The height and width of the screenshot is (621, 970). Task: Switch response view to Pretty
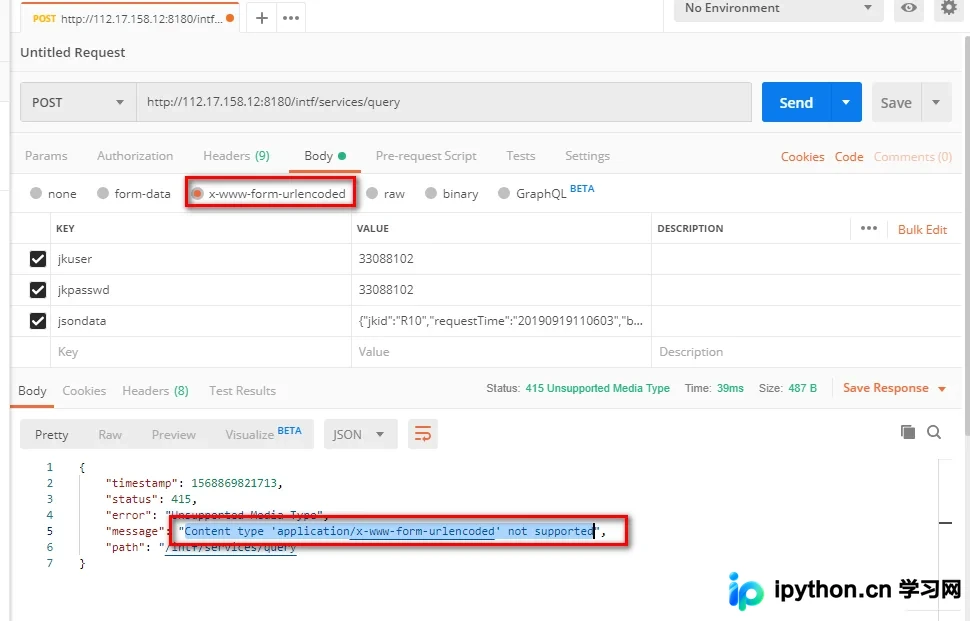coord(51,435)
